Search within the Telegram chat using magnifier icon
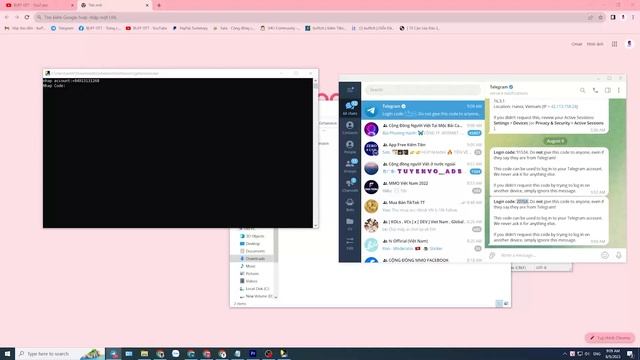The width and height of the screenshot is (640, 360). 582,90
